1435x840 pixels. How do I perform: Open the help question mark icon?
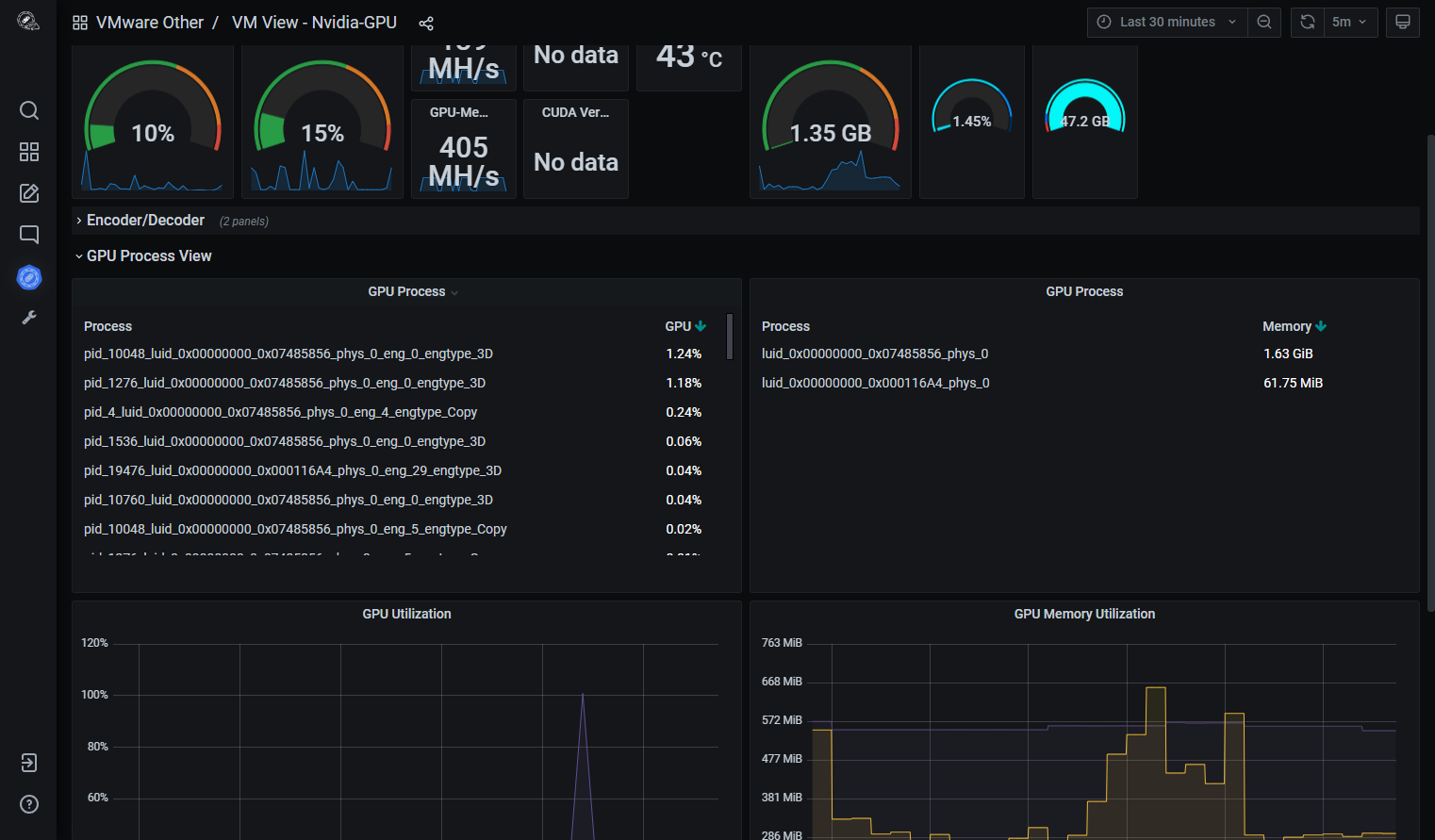pos(29,804)
